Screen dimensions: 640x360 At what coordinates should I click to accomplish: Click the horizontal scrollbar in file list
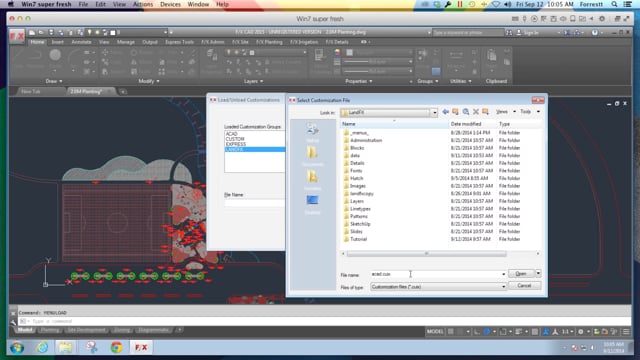(x=427, y=254)
